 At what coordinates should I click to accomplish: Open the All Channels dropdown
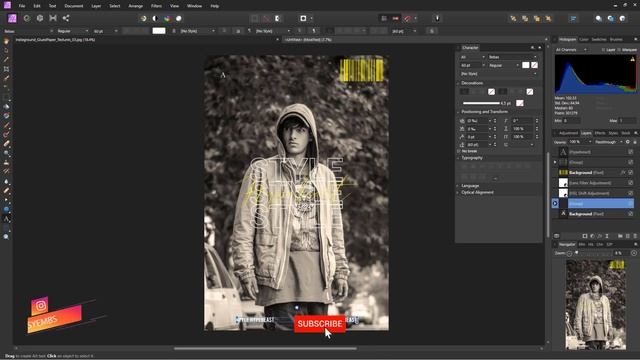coord(571,50)
